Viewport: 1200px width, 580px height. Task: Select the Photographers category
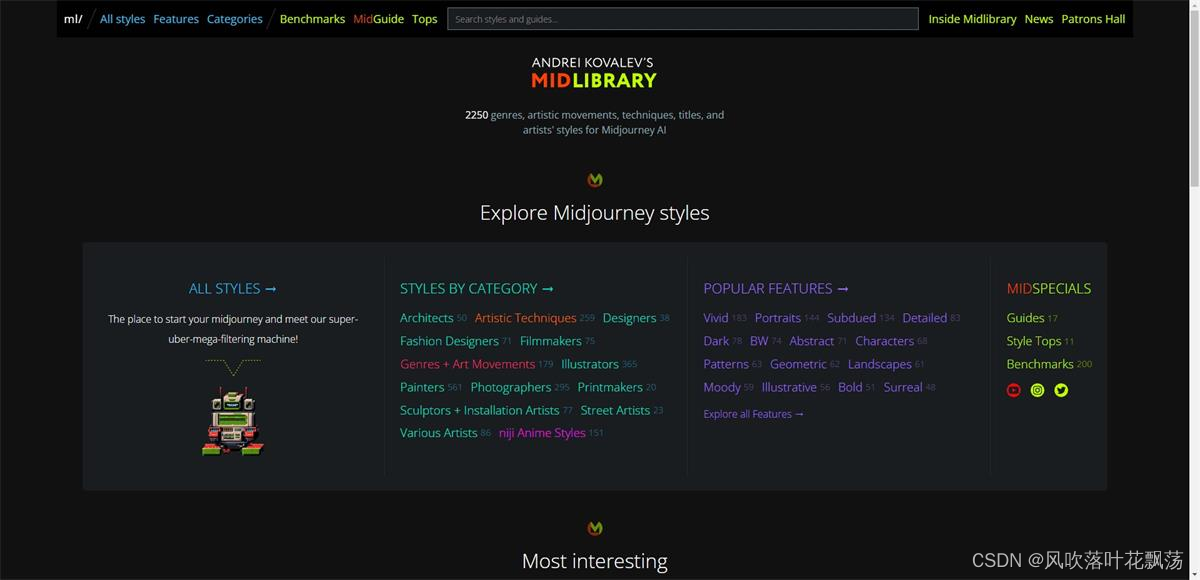coord(511,387)
